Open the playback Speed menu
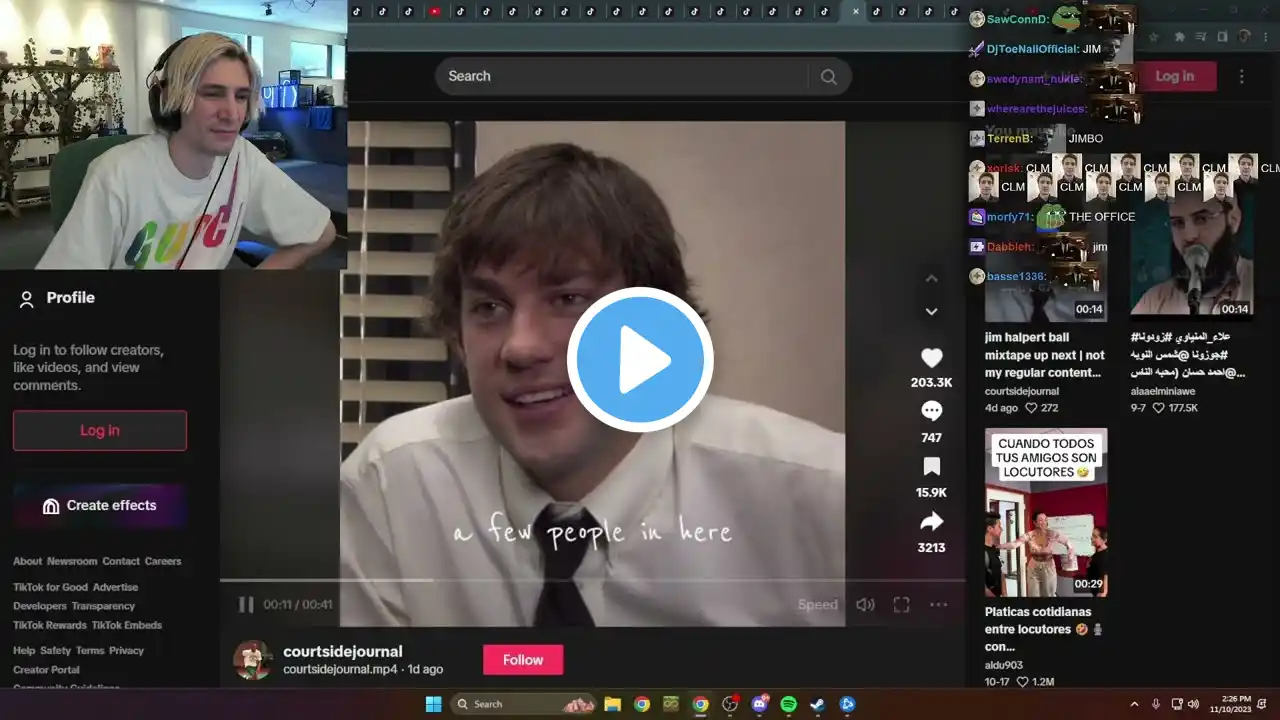Viewport: 1280px width, 720px height. (817, 605)
